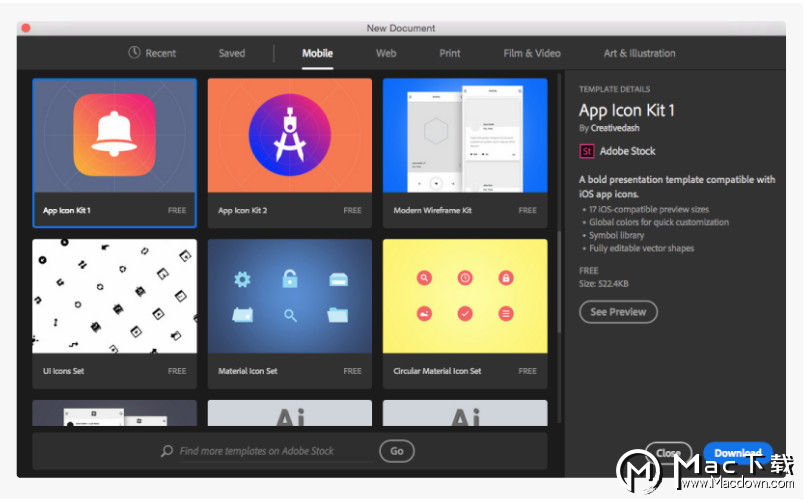Image resolution: width=804 pixels, height=500 pixels.
Task: Switch to Film & Video tab
Action: pyautogui.click(x=532, y=53)
